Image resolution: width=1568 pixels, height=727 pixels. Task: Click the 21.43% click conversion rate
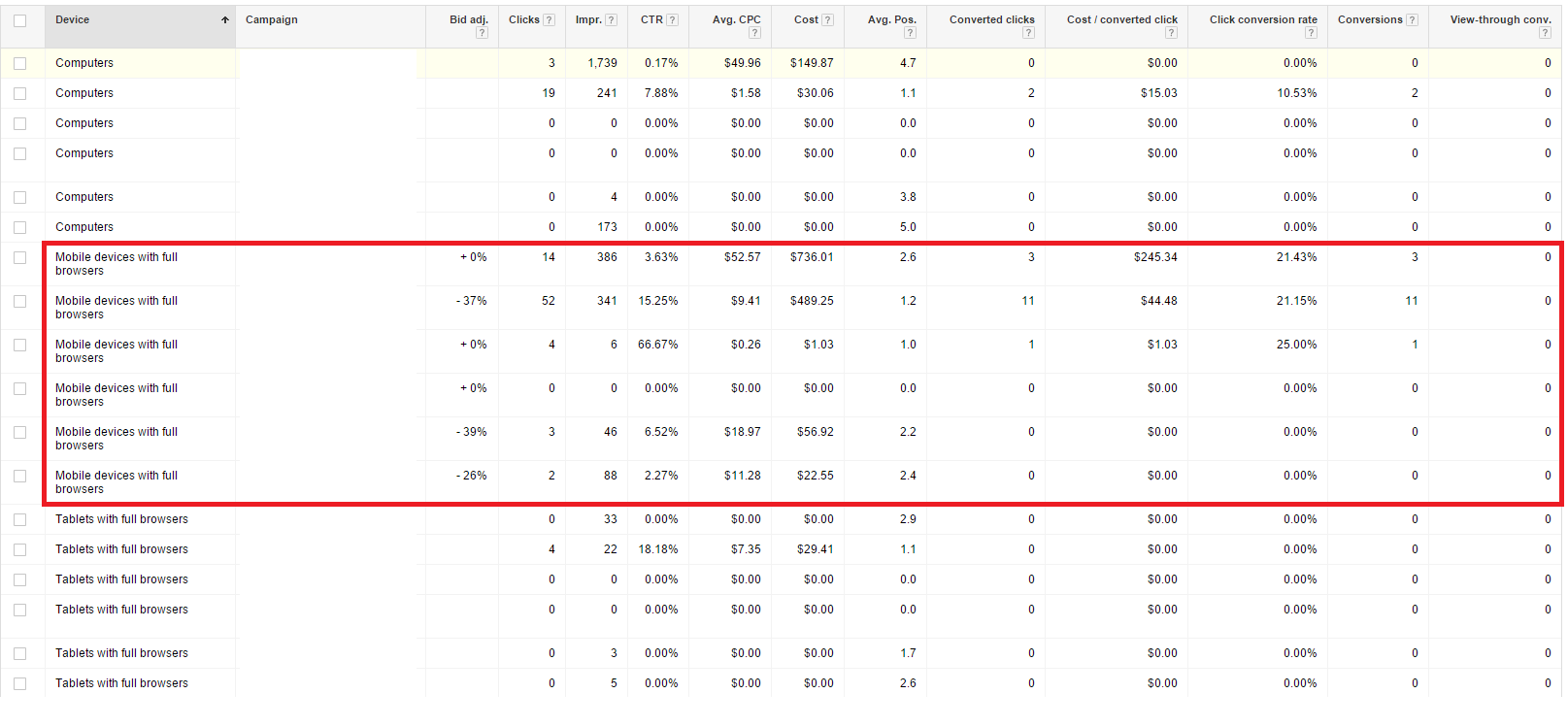(1297, 257)
